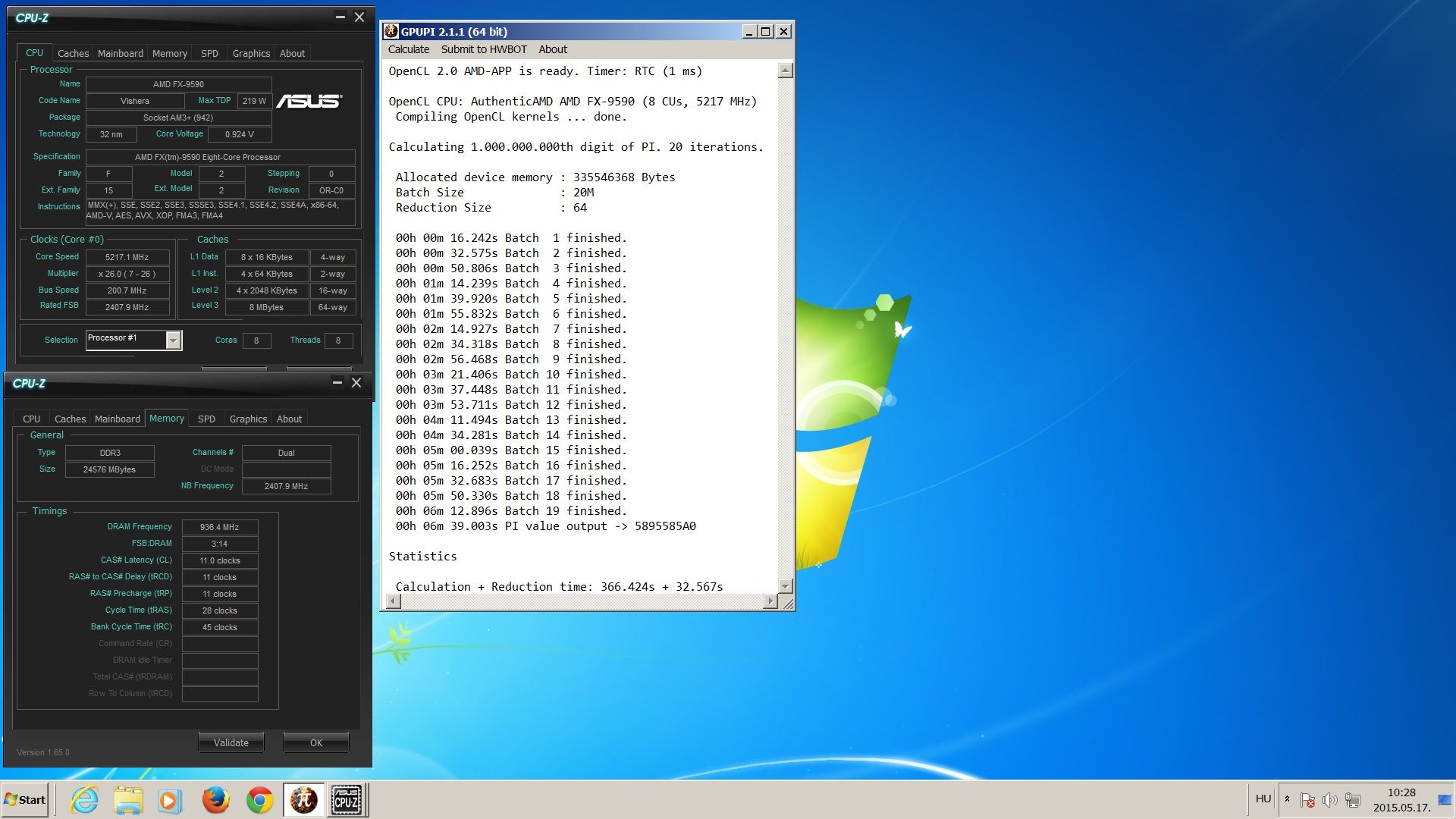Click the DRAM Frequency 936.4 MHz value

pos(219,527)
